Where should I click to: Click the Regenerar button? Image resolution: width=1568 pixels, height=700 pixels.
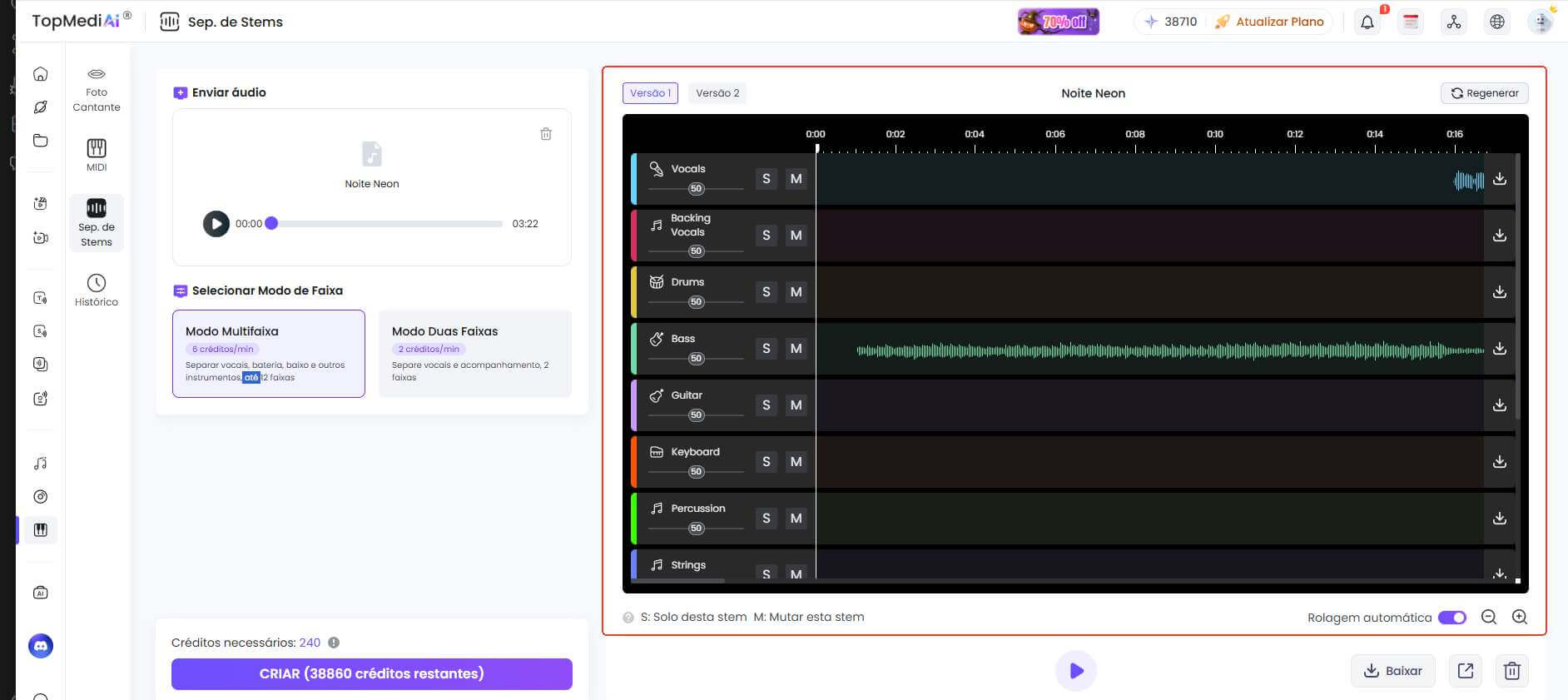point(1484,93)
